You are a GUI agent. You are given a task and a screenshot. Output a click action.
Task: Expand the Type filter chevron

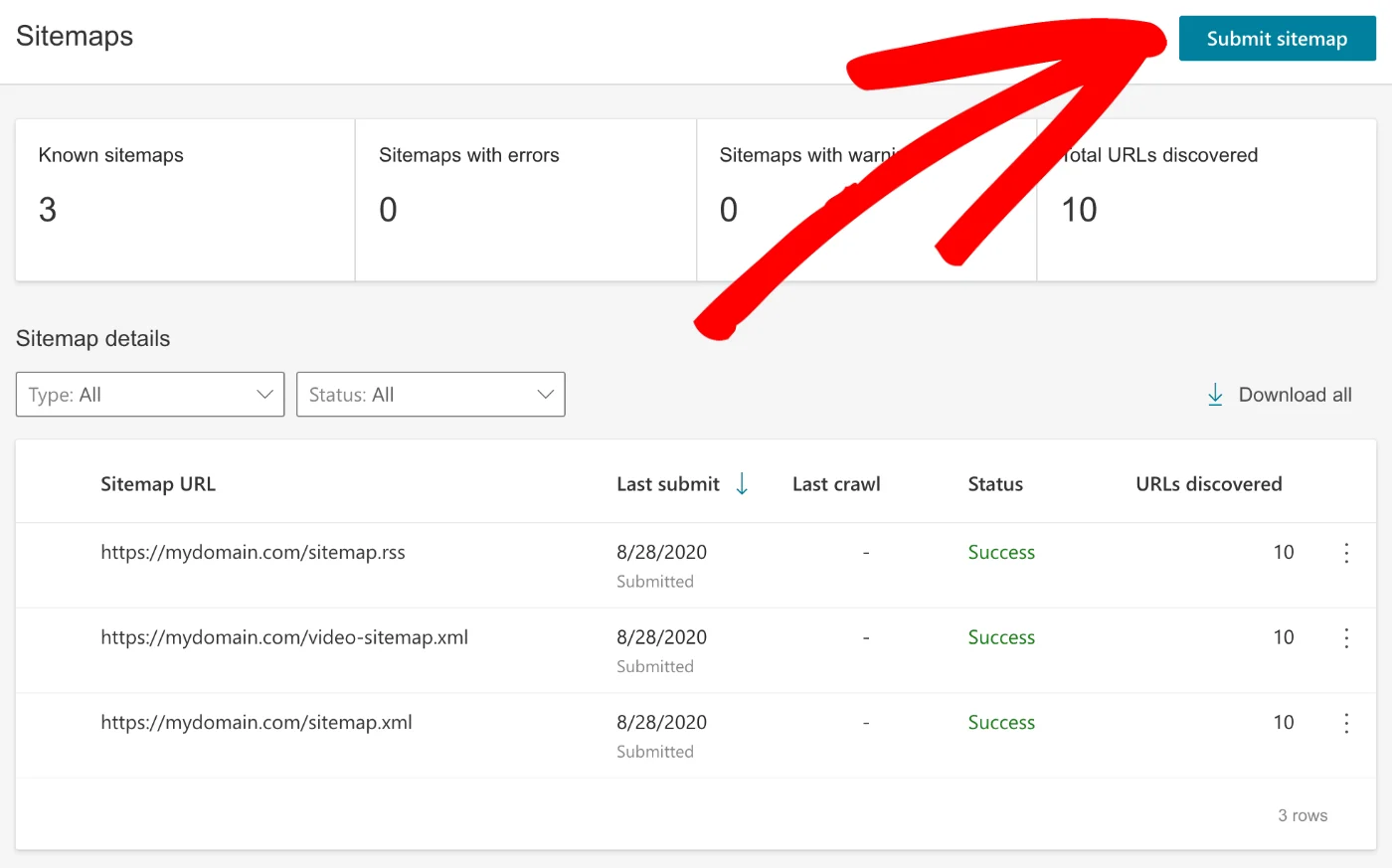click(264, 394)
